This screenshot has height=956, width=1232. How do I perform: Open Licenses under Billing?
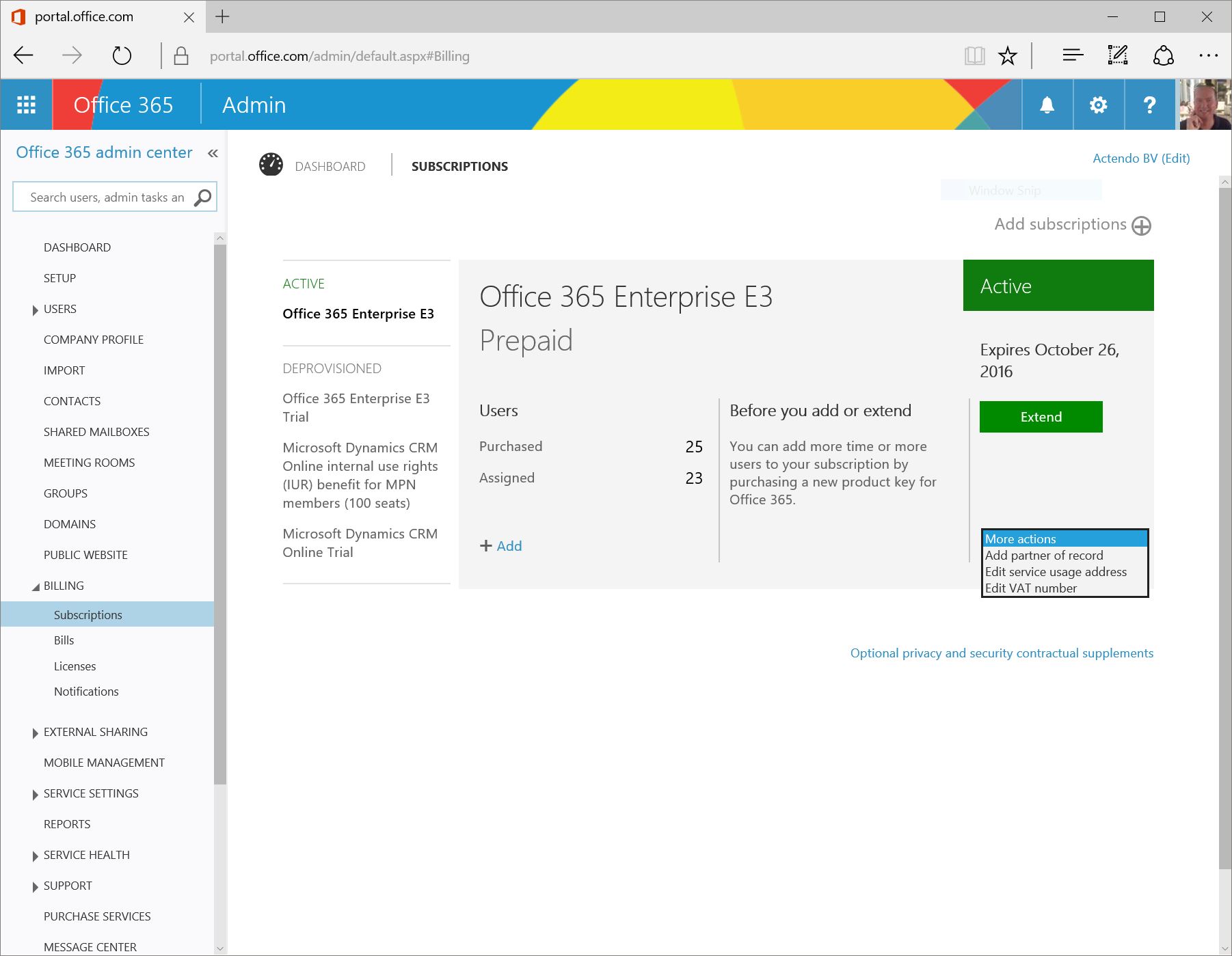tap(75, 666)
